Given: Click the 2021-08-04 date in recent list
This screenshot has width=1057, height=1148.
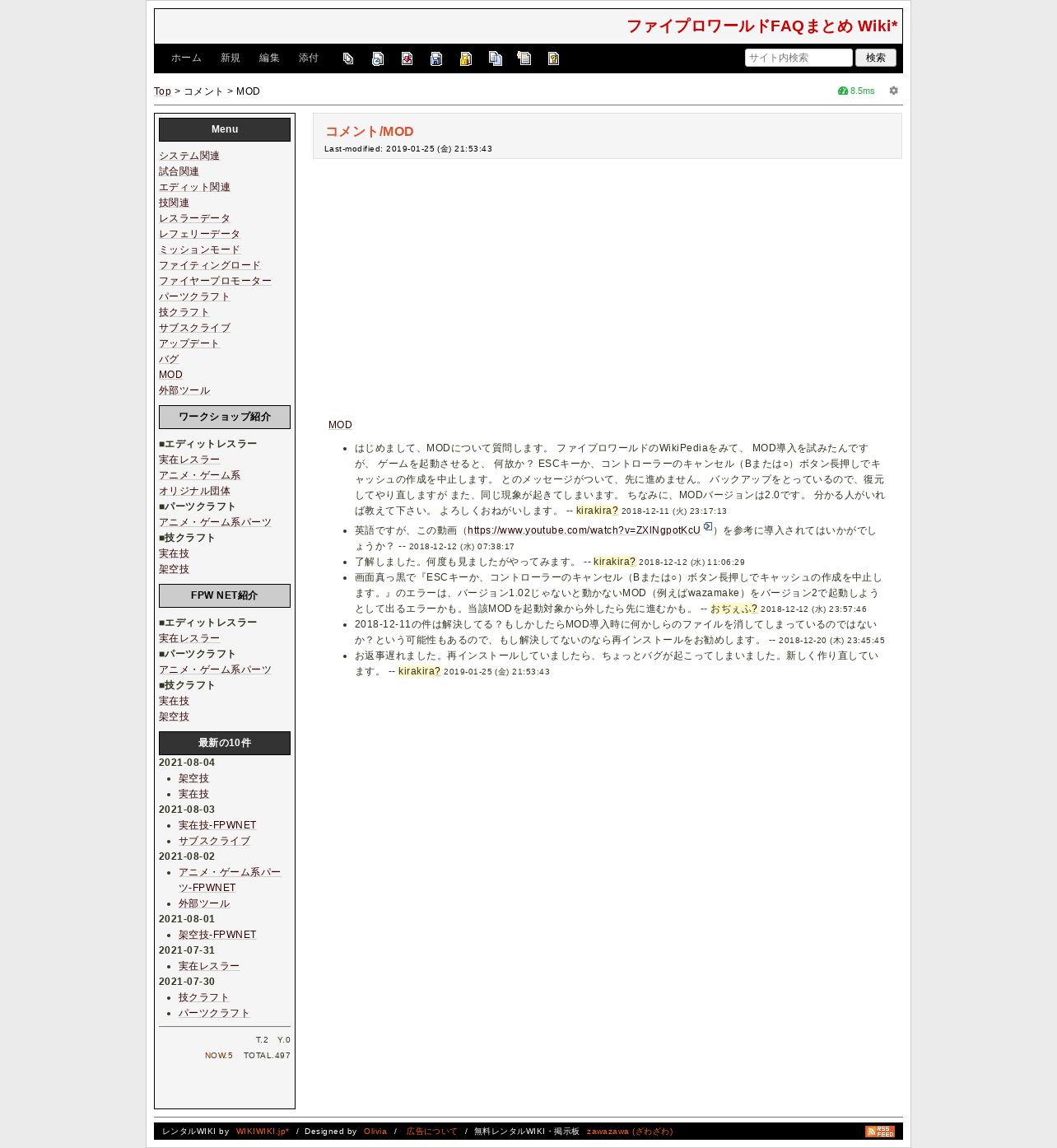Looking at the screenshot, I should point(187,763).
